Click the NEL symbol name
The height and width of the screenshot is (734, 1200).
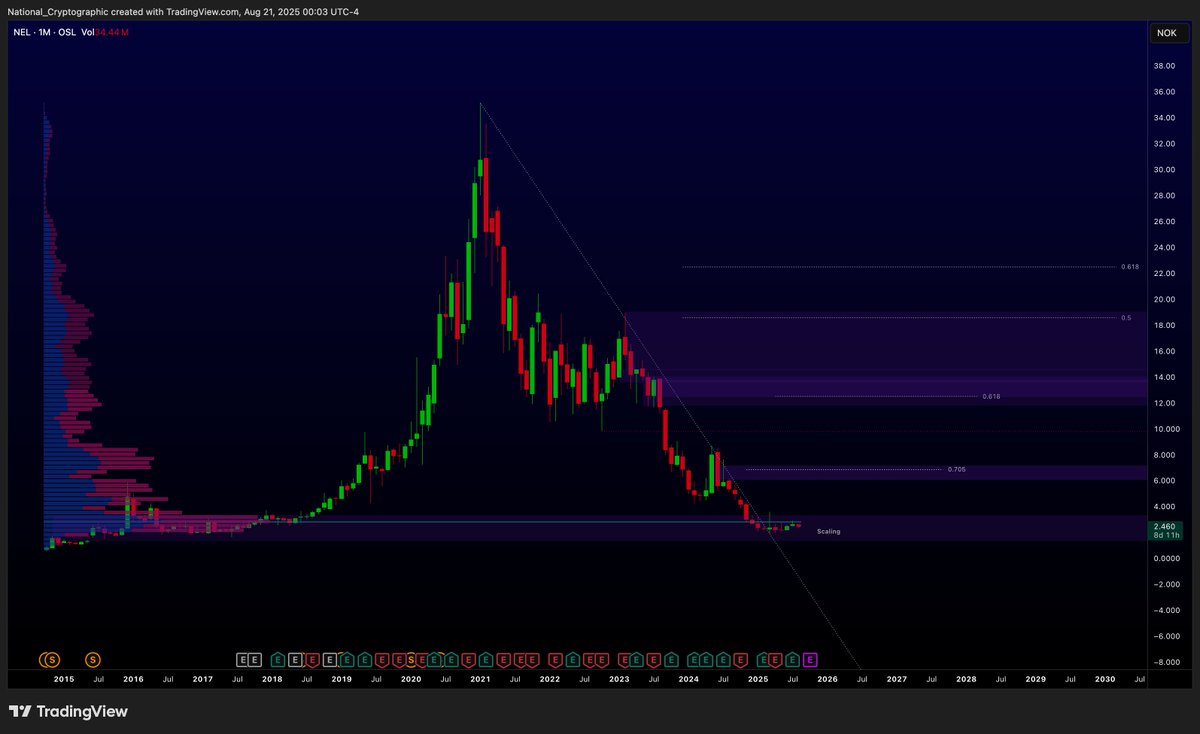23,33
